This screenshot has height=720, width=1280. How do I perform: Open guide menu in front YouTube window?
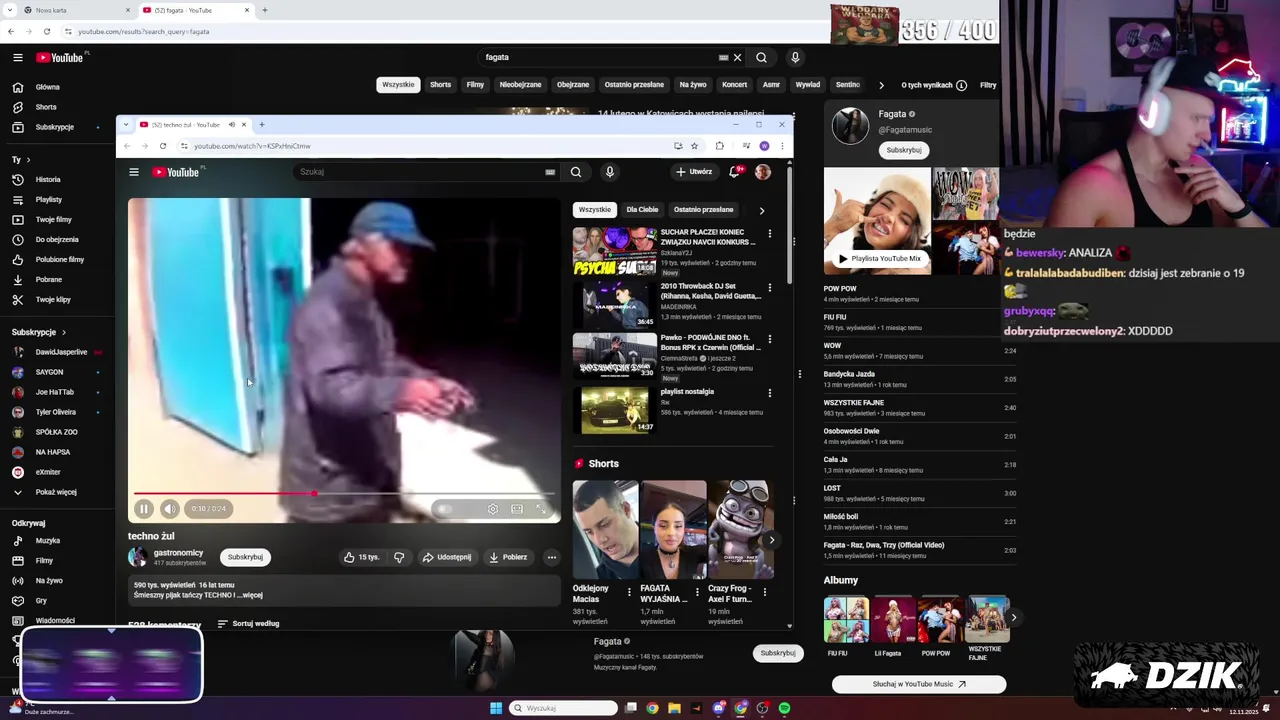133,172
